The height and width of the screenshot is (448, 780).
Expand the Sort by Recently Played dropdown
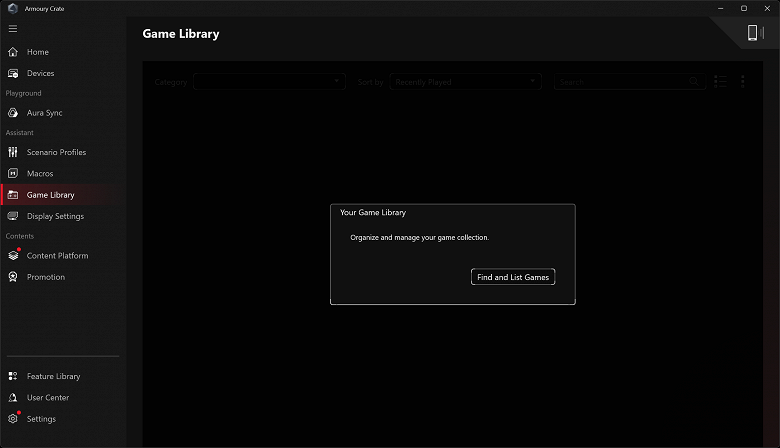point(466,82)
